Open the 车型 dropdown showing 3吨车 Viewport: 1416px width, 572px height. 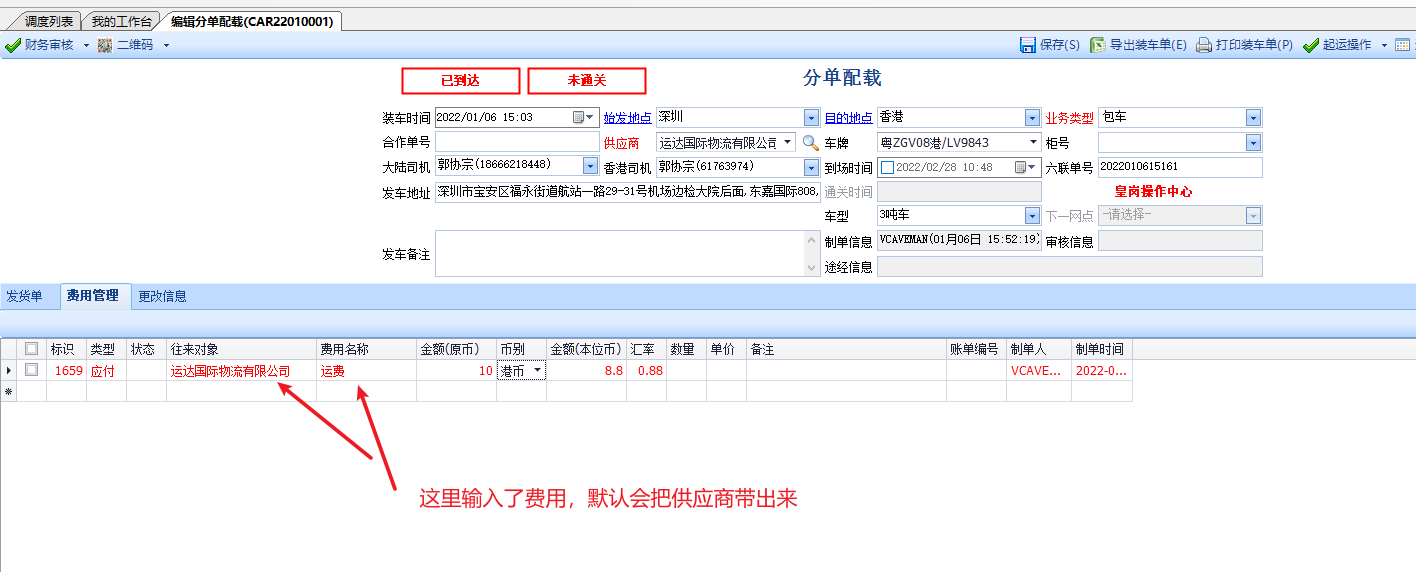click(x=1032, y=216)
